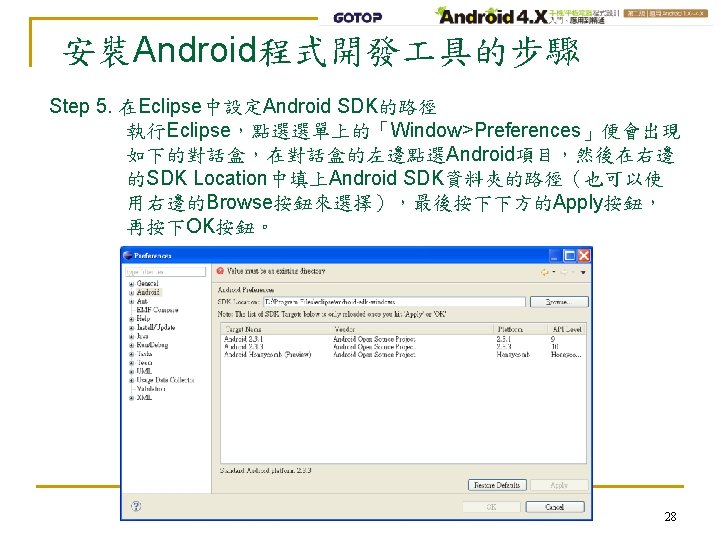Viewport: 720px width, 540px height.
Task: Click the Android 4.X book logo
Action: pos(493,17)
